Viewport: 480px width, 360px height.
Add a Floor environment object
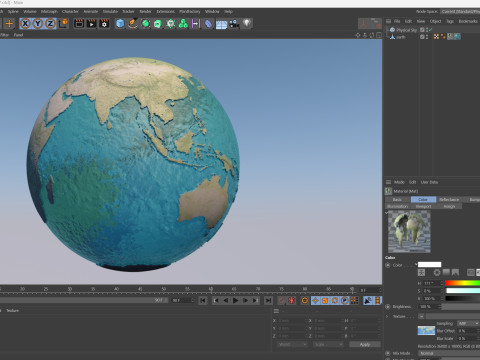[221, 24]
